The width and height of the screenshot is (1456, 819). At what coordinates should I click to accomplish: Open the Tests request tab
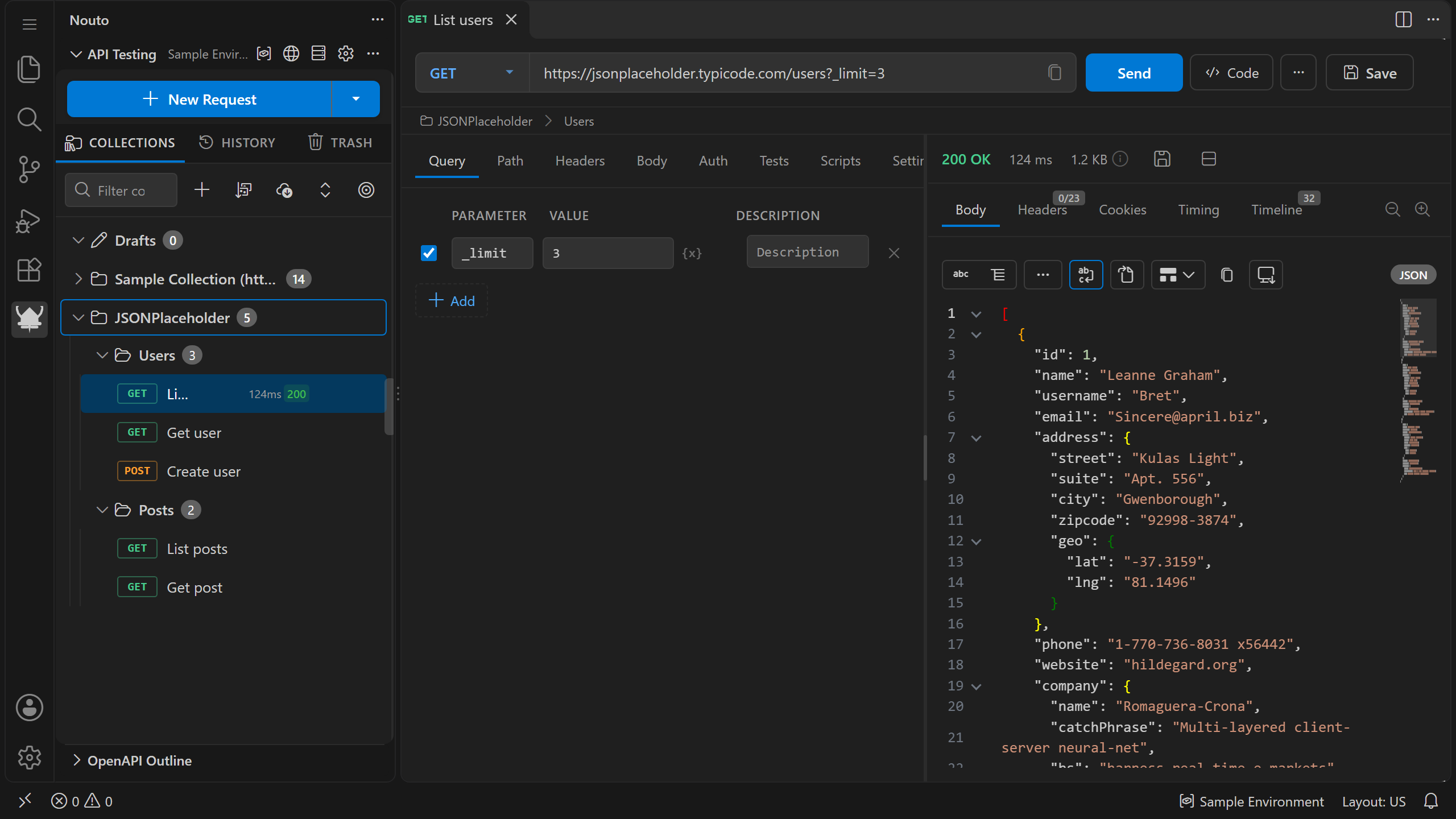point(774,161)
